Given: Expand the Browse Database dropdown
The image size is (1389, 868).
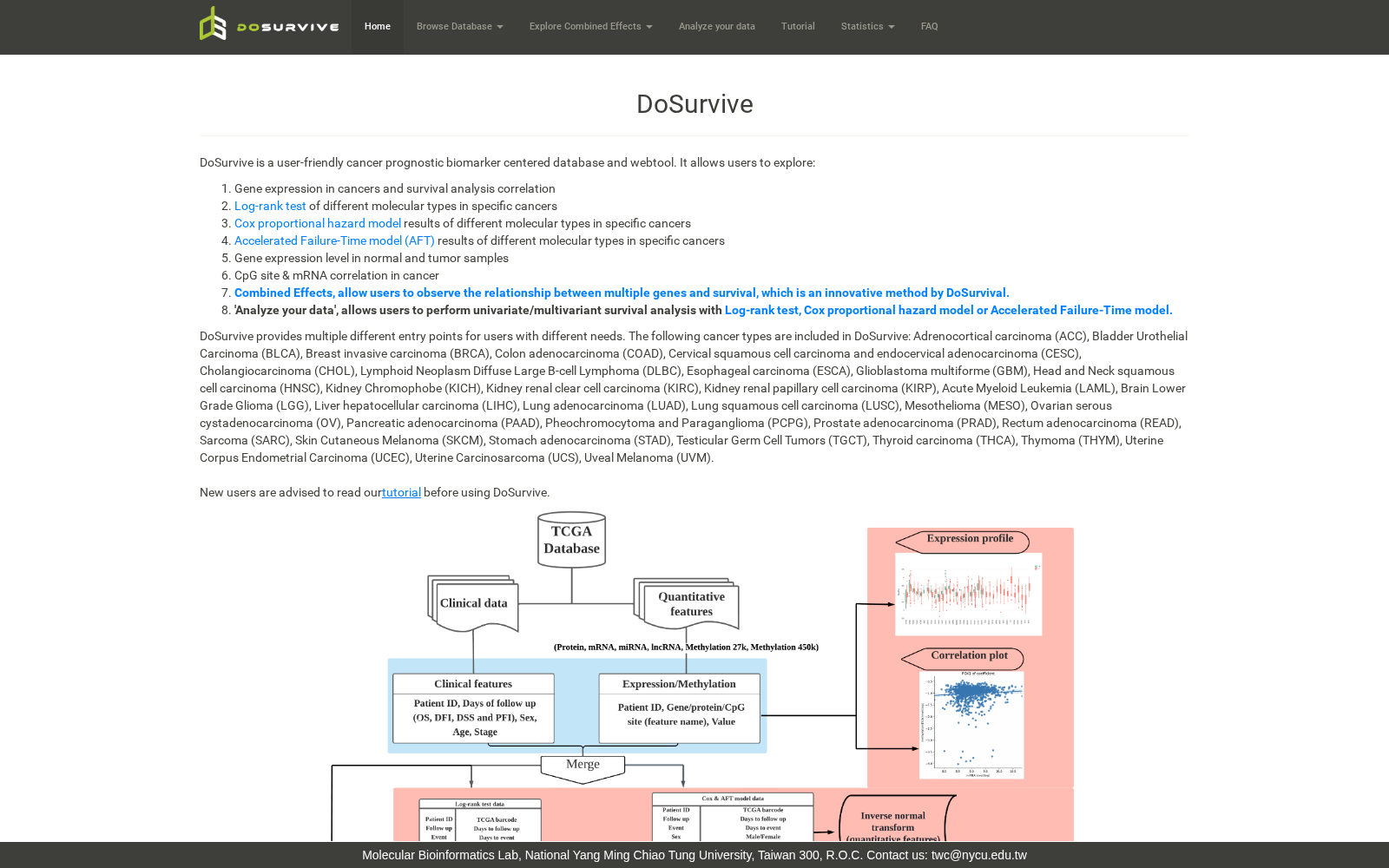Looking at the screenshot, I should [460, 27].
